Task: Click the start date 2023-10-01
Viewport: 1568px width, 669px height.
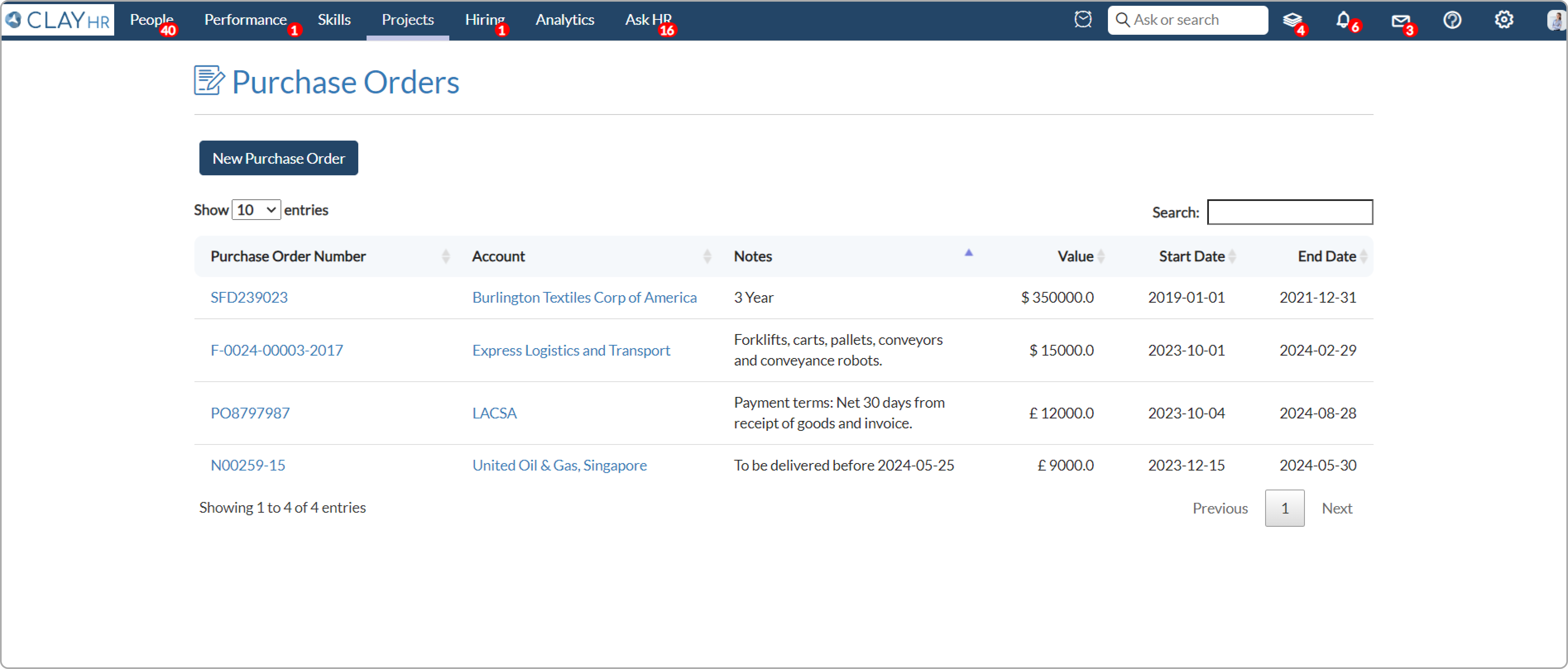Action: (x=1186, y=350)
